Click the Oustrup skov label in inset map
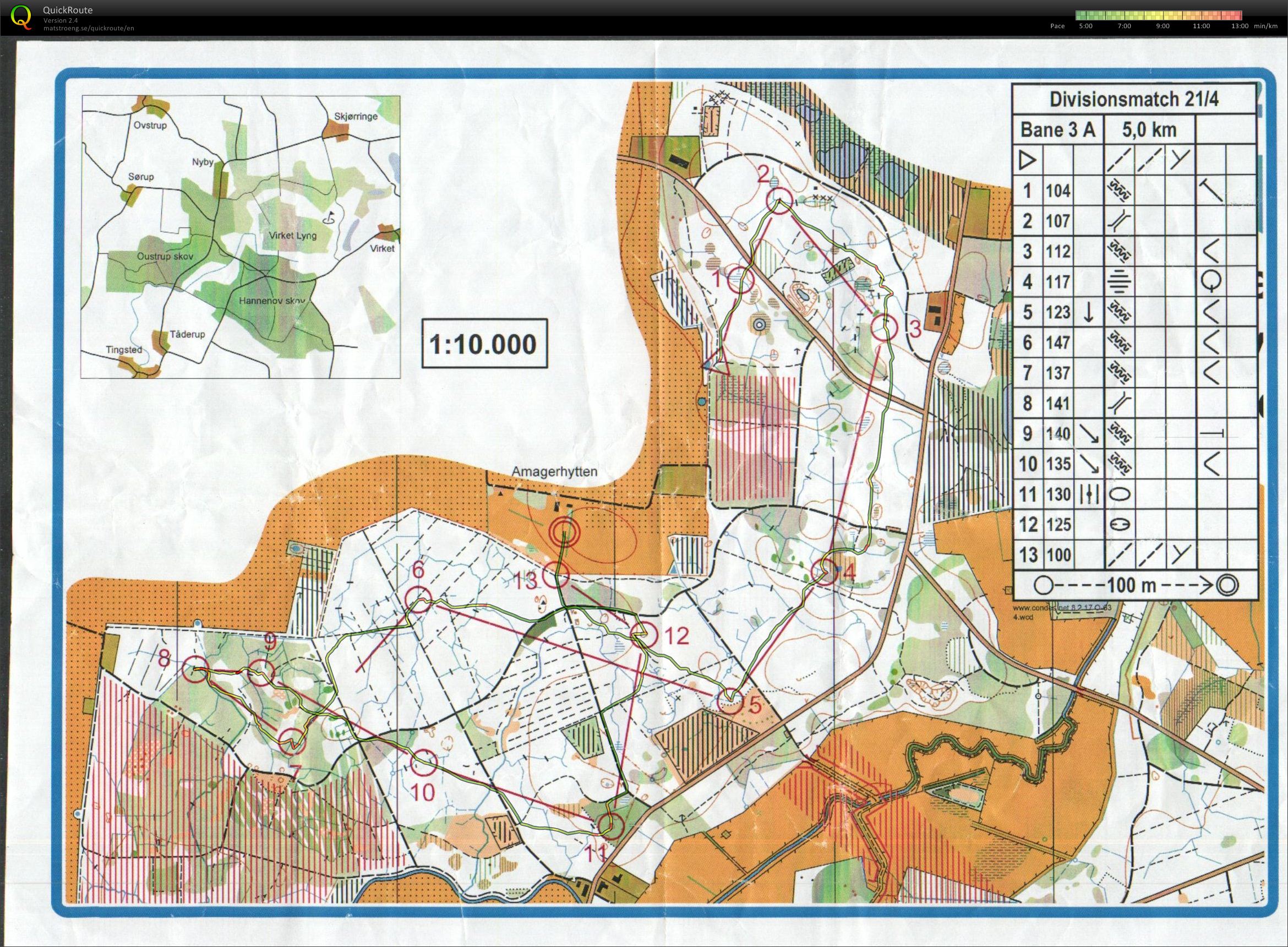The image size is (1288, 947). [x=165, y=257]
